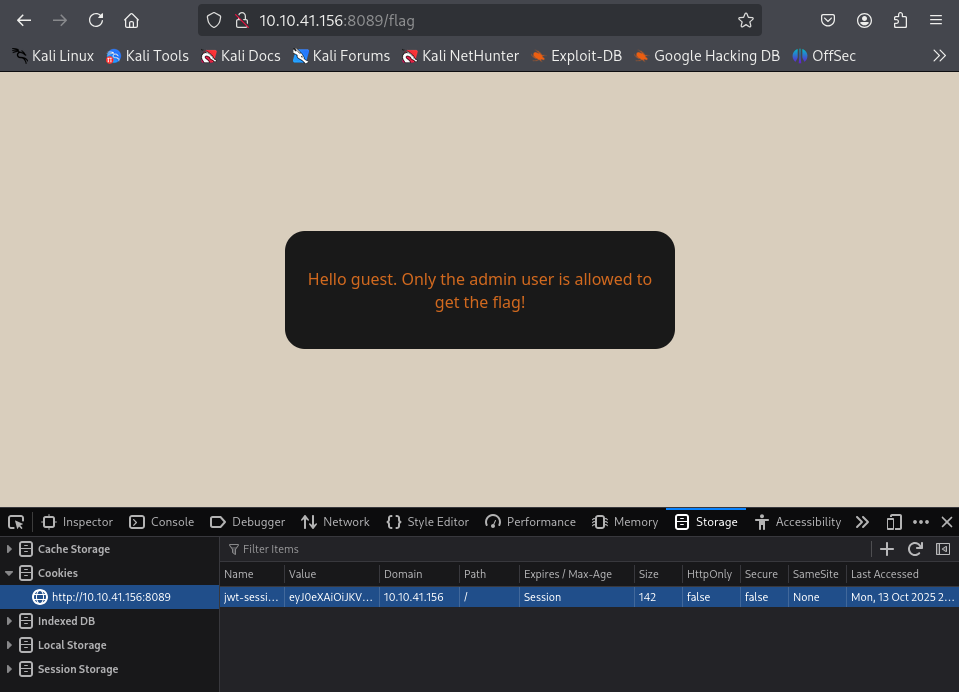Sort by the HttpOnly column header
959x692 pixels.
click(711, 574)
